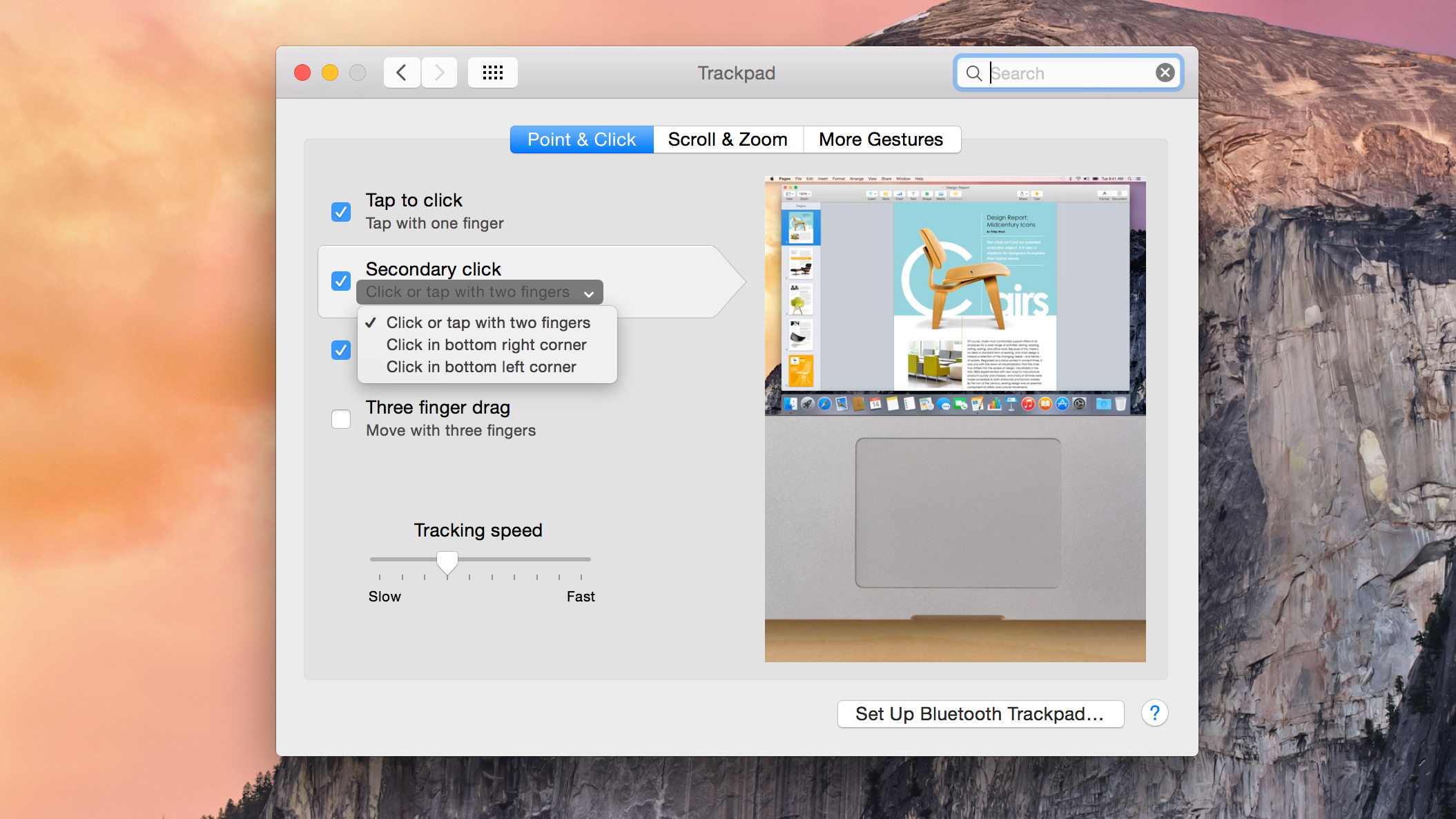Select Click in bottom left corner
This screenshot has height=819, width=1456.
click(481, 367)
